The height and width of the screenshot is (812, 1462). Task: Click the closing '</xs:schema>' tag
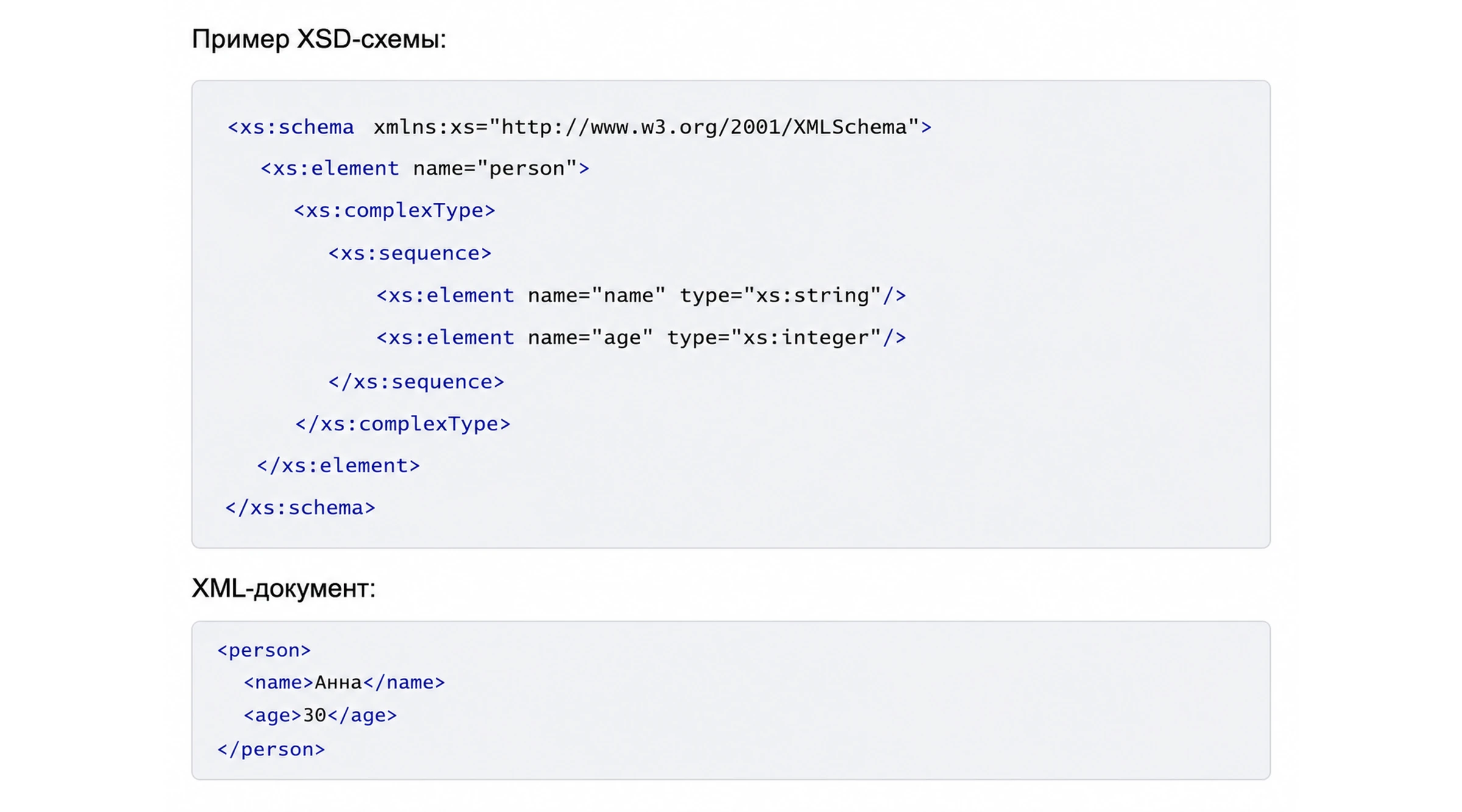[300, 507]
